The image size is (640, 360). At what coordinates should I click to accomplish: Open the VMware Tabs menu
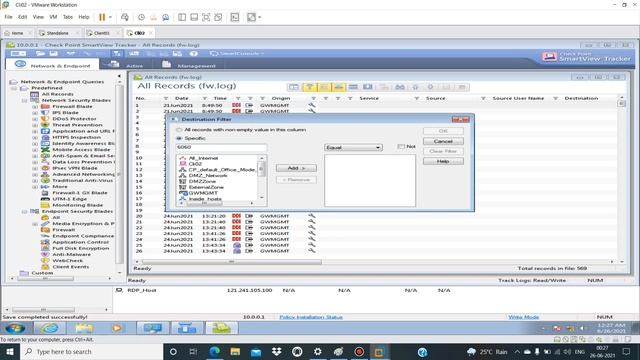click(68, 17)
